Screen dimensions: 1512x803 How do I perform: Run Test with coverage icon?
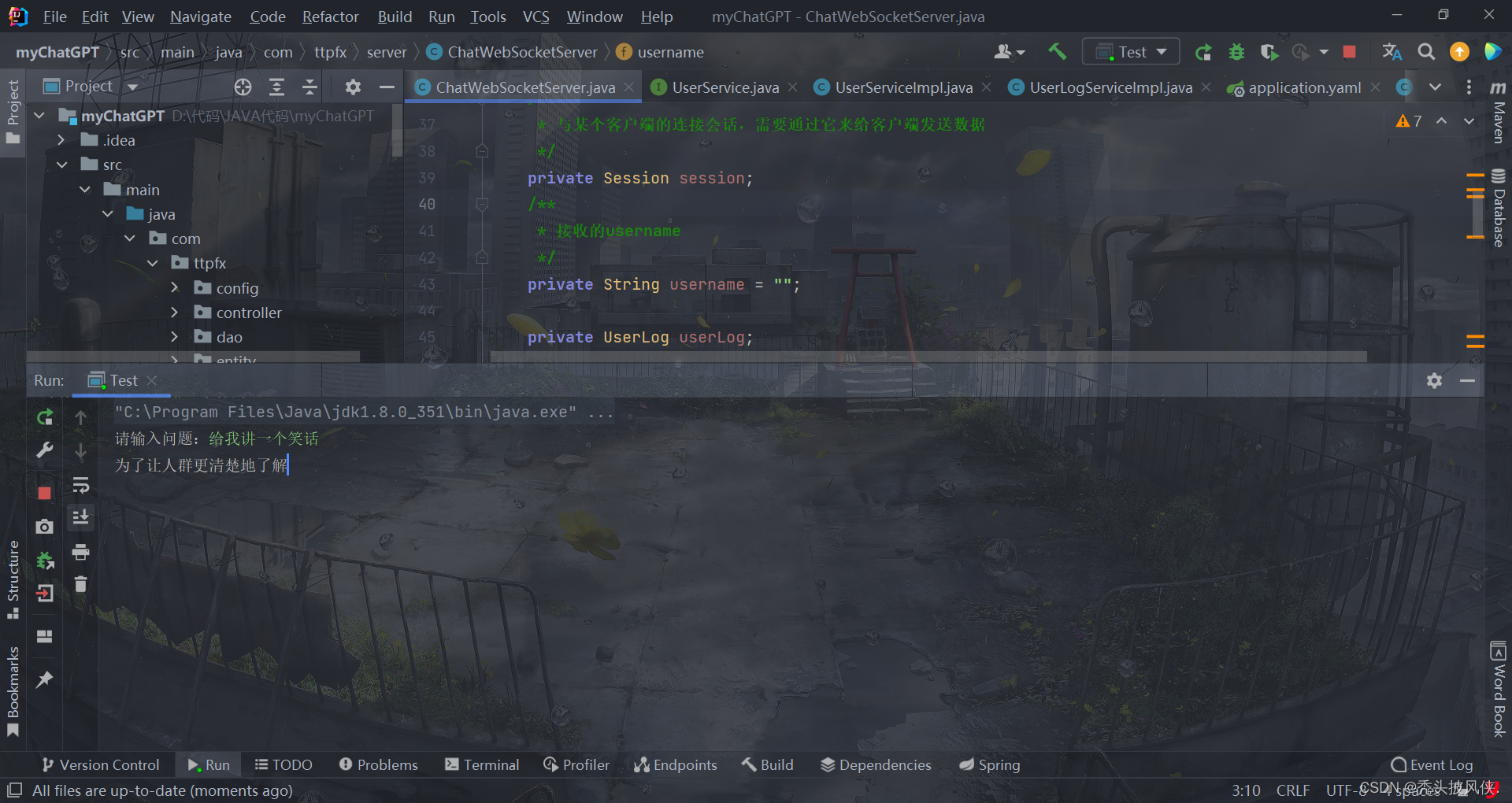pos(1269,52)
